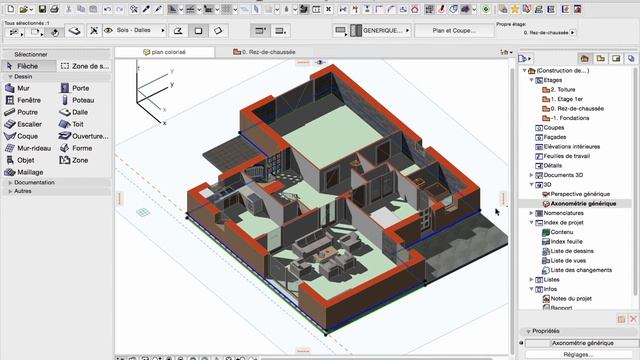Viewport: 640px width, 360px height.
Task: Toggle the rotated rectangle geometry method
Action: tap(218, 31)
